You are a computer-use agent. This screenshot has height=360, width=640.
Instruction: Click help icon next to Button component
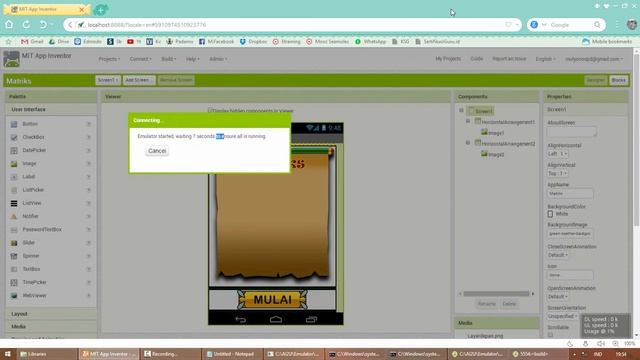pos(89,124)
